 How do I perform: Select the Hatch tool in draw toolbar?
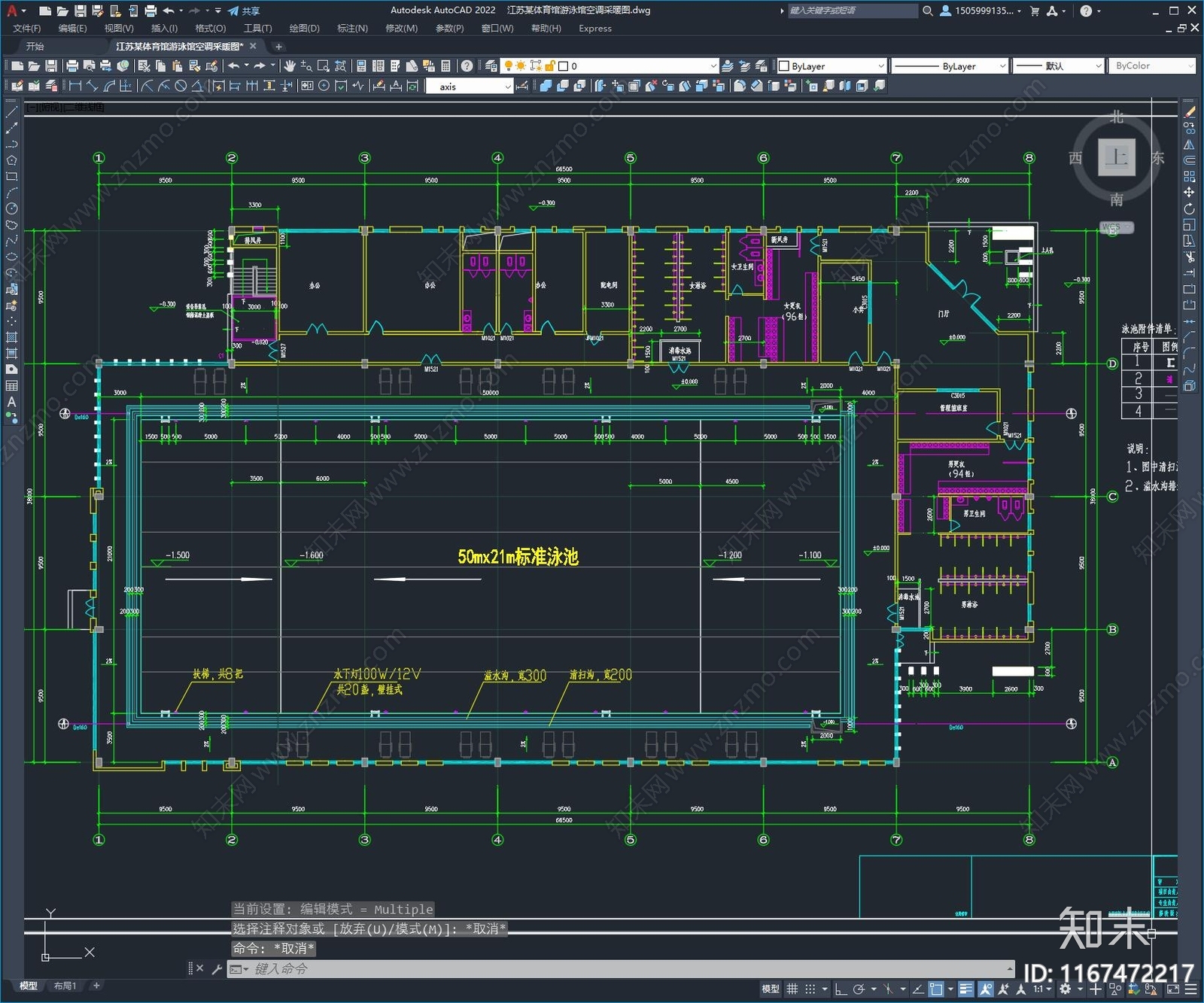[x=11, y=337]
